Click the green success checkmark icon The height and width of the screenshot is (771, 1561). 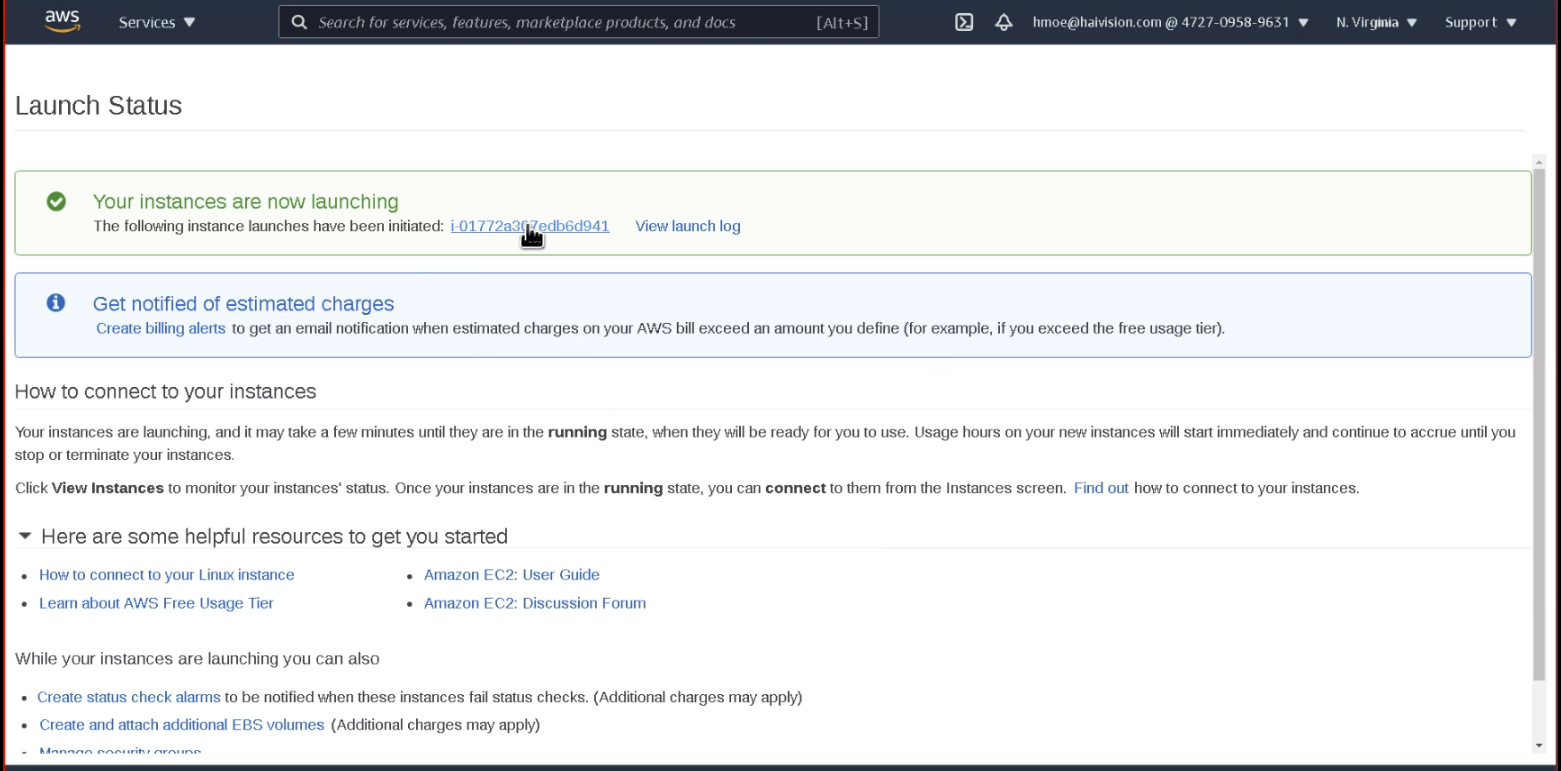(57, 202)
